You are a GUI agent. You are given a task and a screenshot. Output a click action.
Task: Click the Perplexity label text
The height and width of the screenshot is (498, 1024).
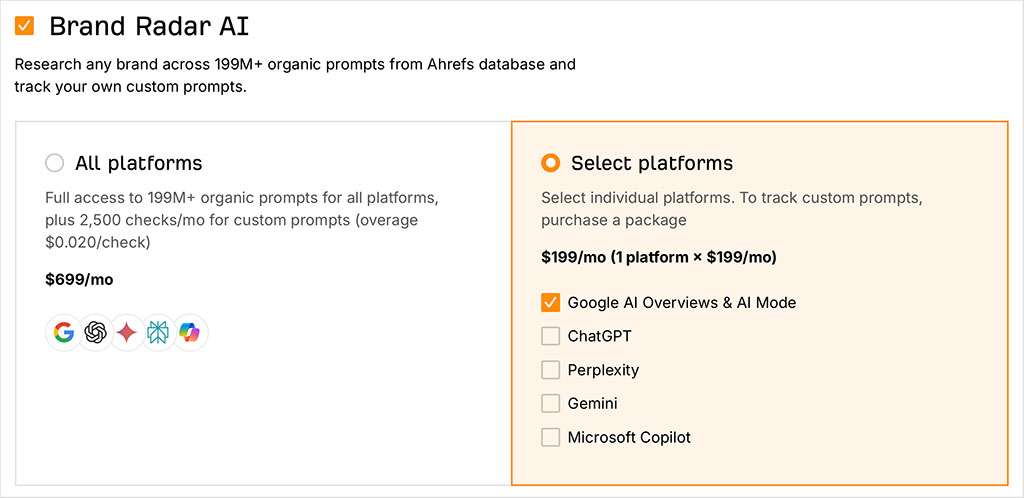point(603,371)
